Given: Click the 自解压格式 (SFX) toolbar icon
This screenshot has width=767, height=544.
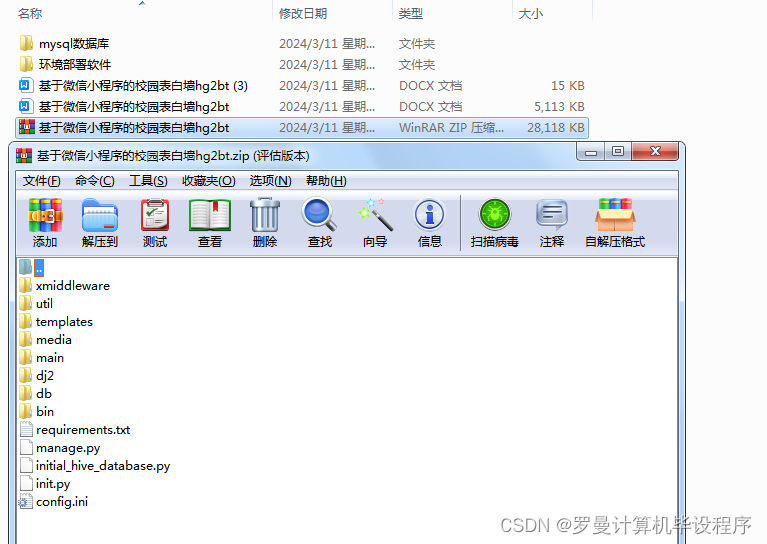Looking at the screenshot, I should click(615, 215).
